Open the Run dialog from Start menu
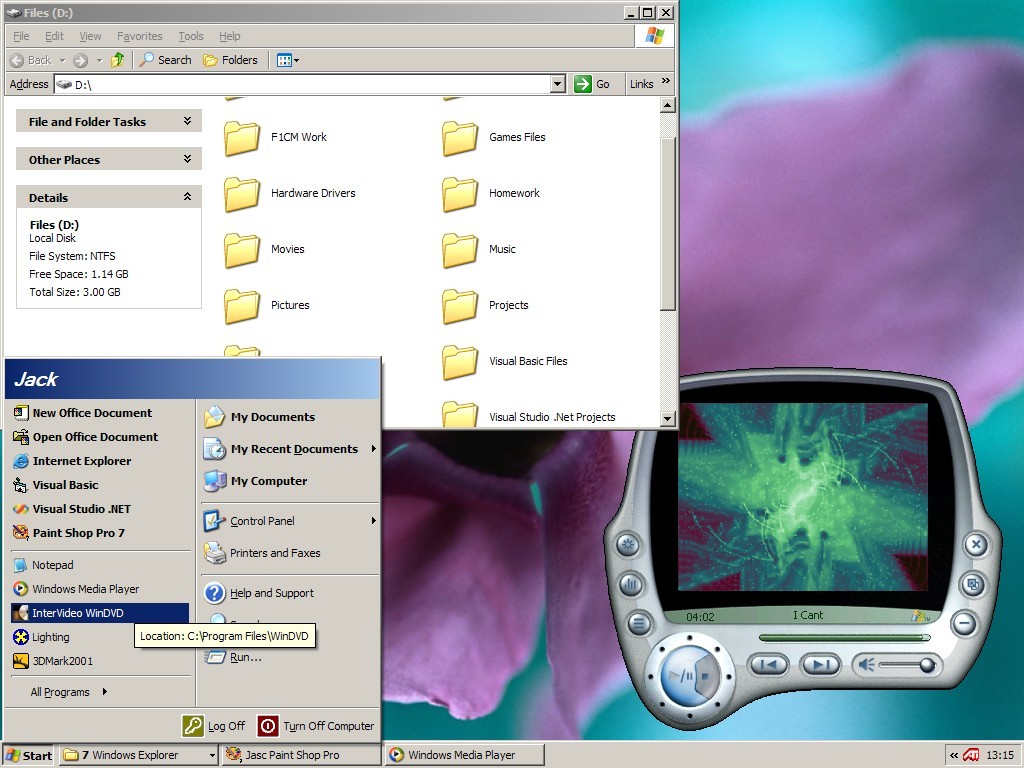The image size is (1024, 768). coord(290,657)
